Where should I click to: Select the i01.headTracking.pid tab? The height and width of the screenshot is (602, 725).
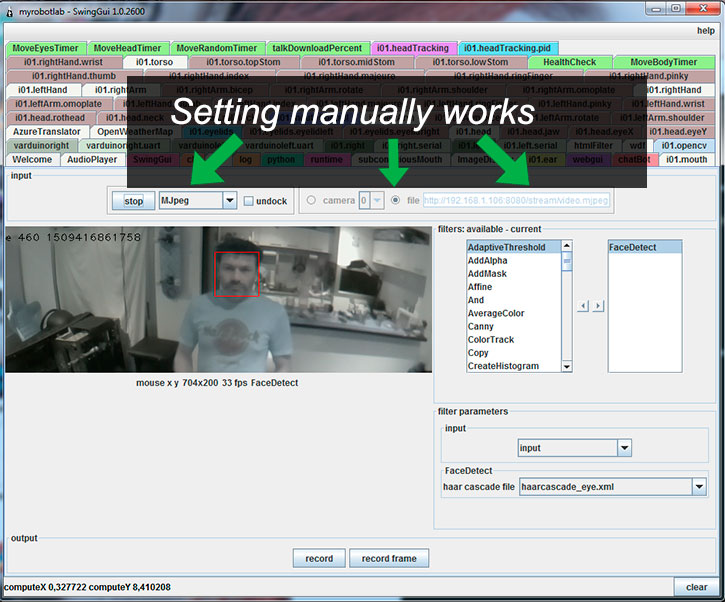coord(507,48)
